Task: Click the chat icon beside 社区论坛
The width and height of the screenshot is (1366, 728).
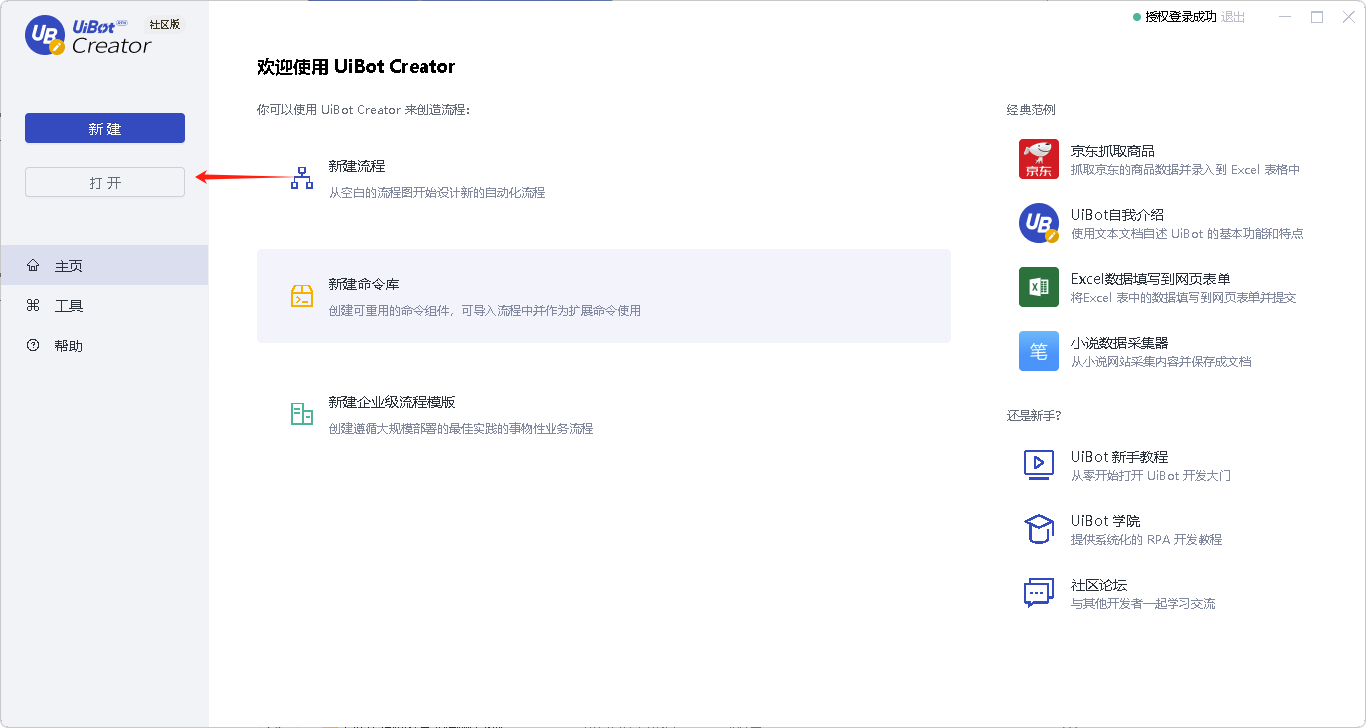Action: (1039, 592)
